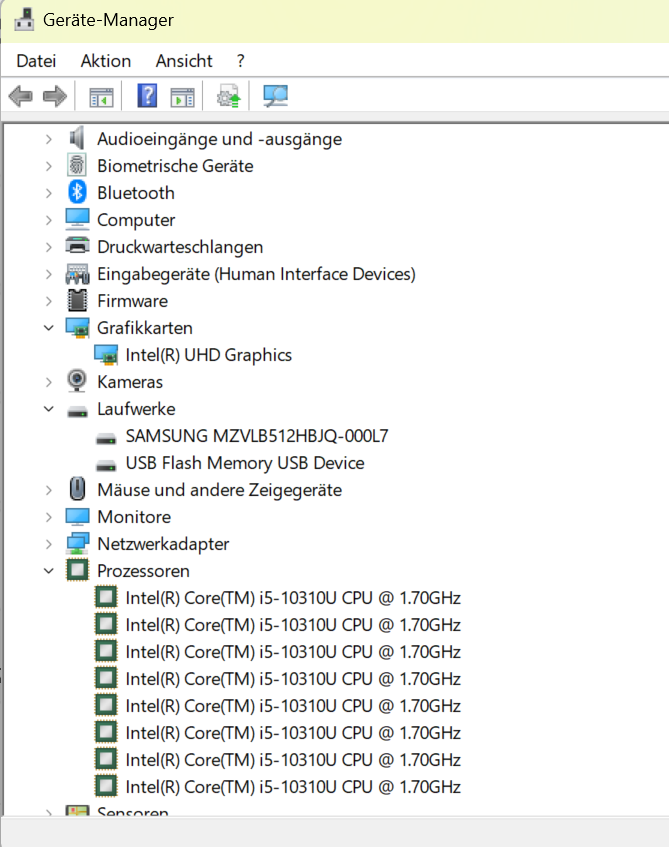Expand the Mäuse und andere Zeigegeräte chevron

click(x=49, y=490)
